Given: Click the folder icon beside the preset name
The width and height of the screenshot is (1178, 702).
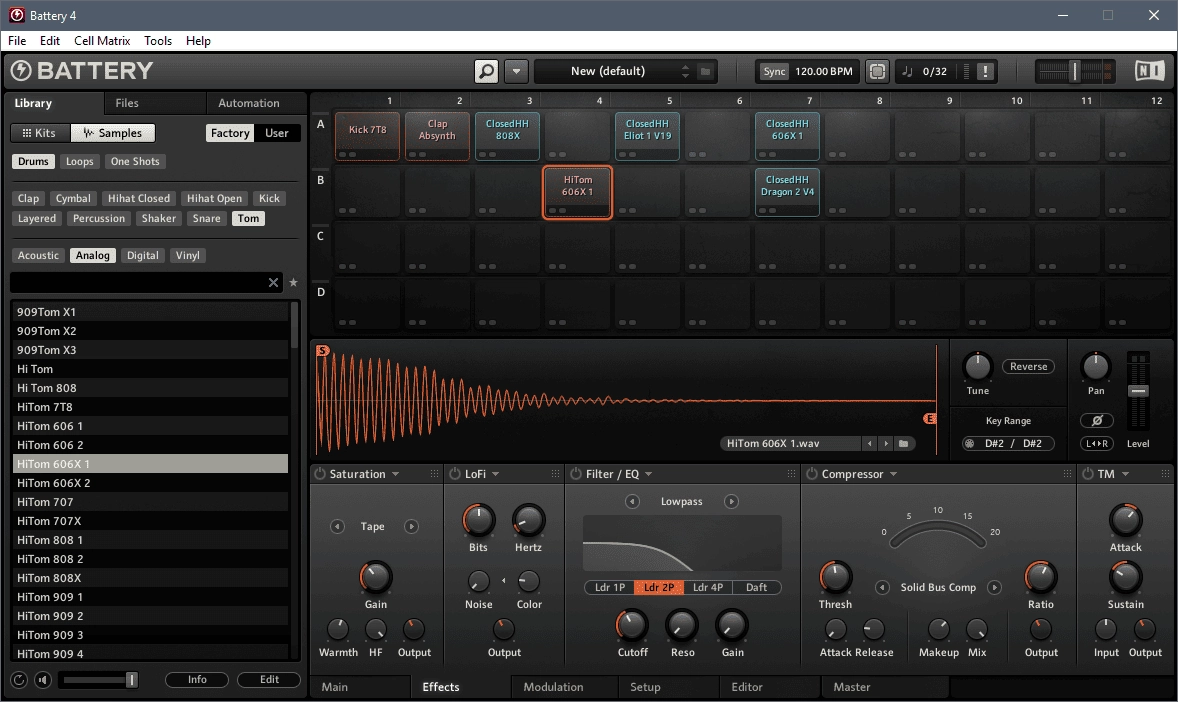Looking at the screenshot, I should (x=705, y=71).
